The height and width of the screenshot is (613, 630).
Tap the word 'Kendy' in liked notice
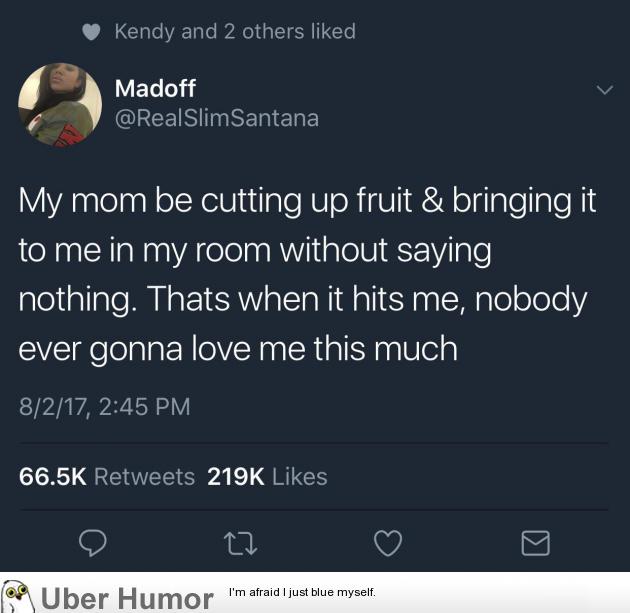click(145, 32)
